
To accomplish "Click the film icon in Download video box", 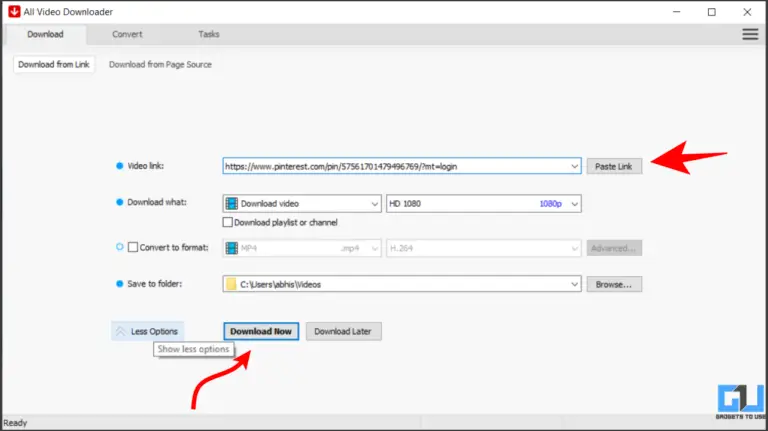I will 232,204.
